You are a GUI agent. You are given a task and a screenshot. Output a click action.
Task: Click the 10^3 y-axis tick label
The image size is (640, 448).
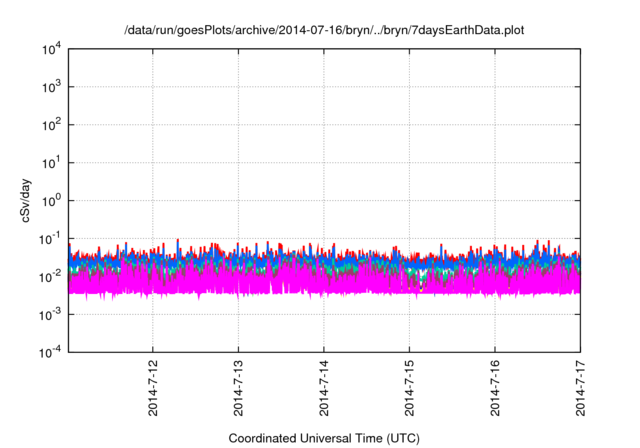click(x=51, y=87)
